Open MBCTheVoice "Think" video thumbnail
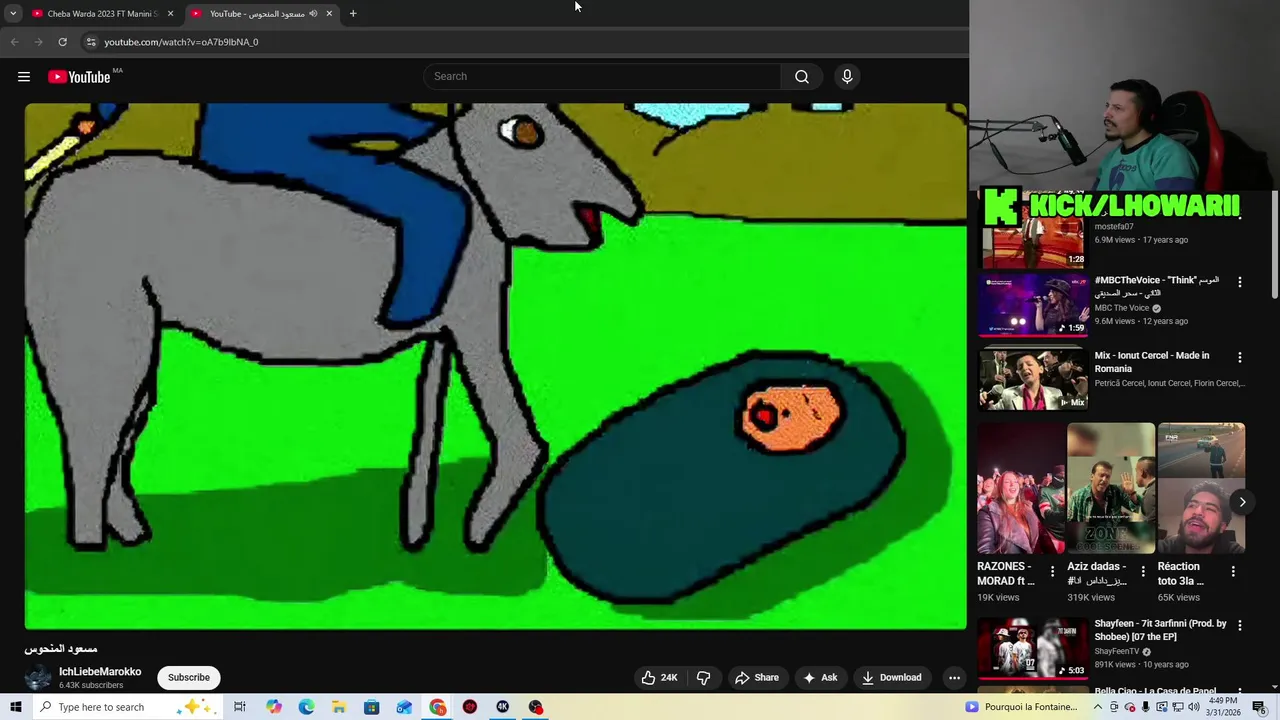Screen dimensions: 1280x720 (x=1033, y=304)
